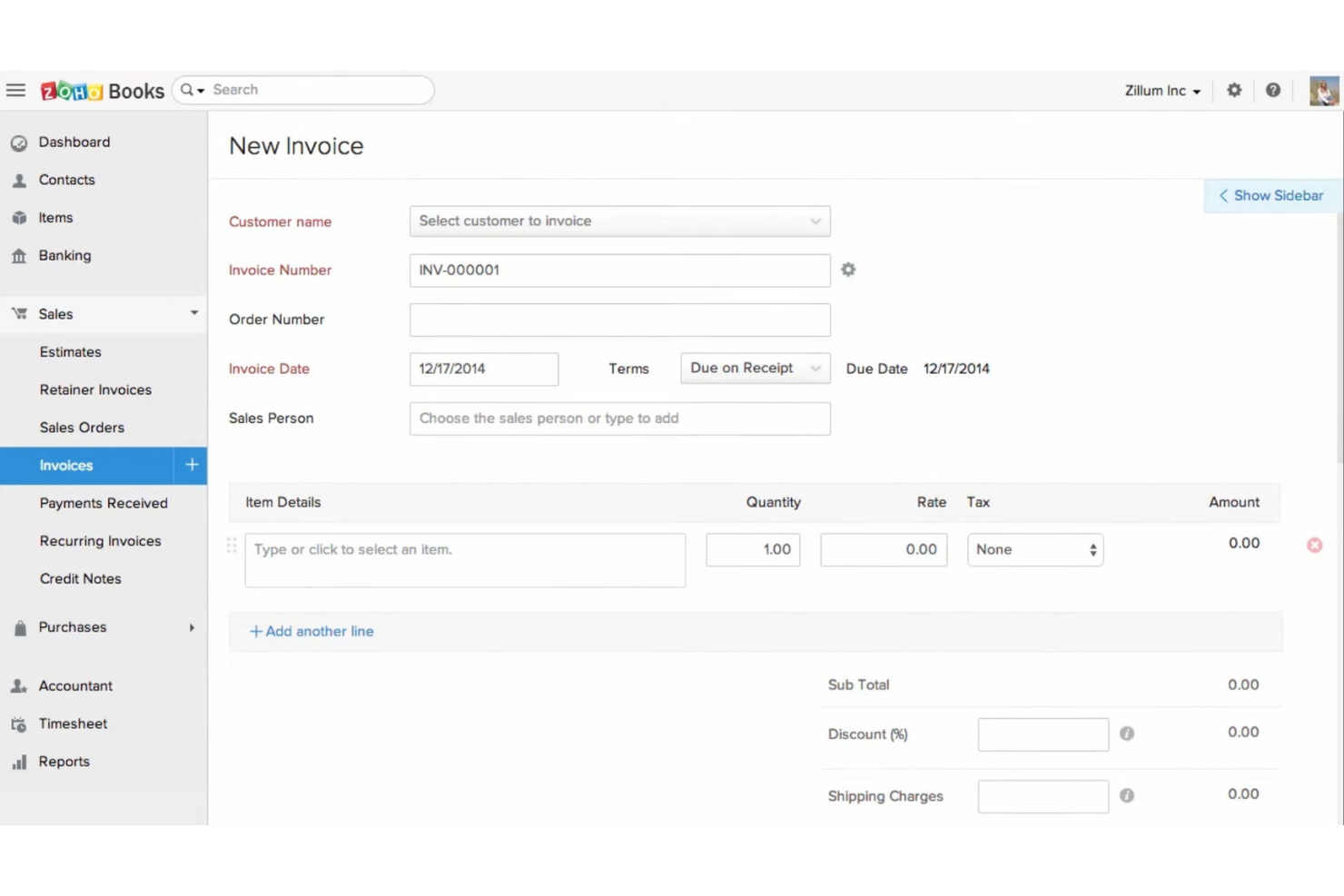Click info icon beside Discount field
The width and height of the screenshot is (1344, 896).
pyautogui.click(x=1127, y=734)
